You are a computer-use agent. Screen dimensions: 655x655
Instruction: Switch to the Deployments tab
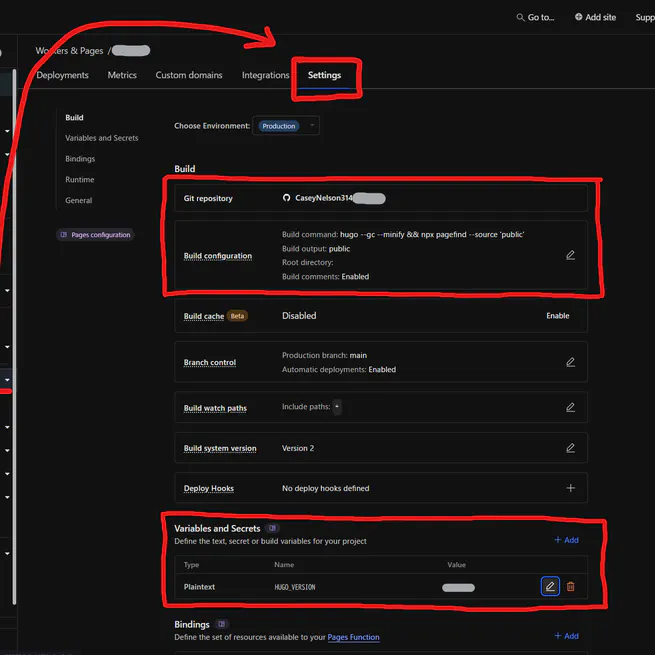(x=62, y=75)
